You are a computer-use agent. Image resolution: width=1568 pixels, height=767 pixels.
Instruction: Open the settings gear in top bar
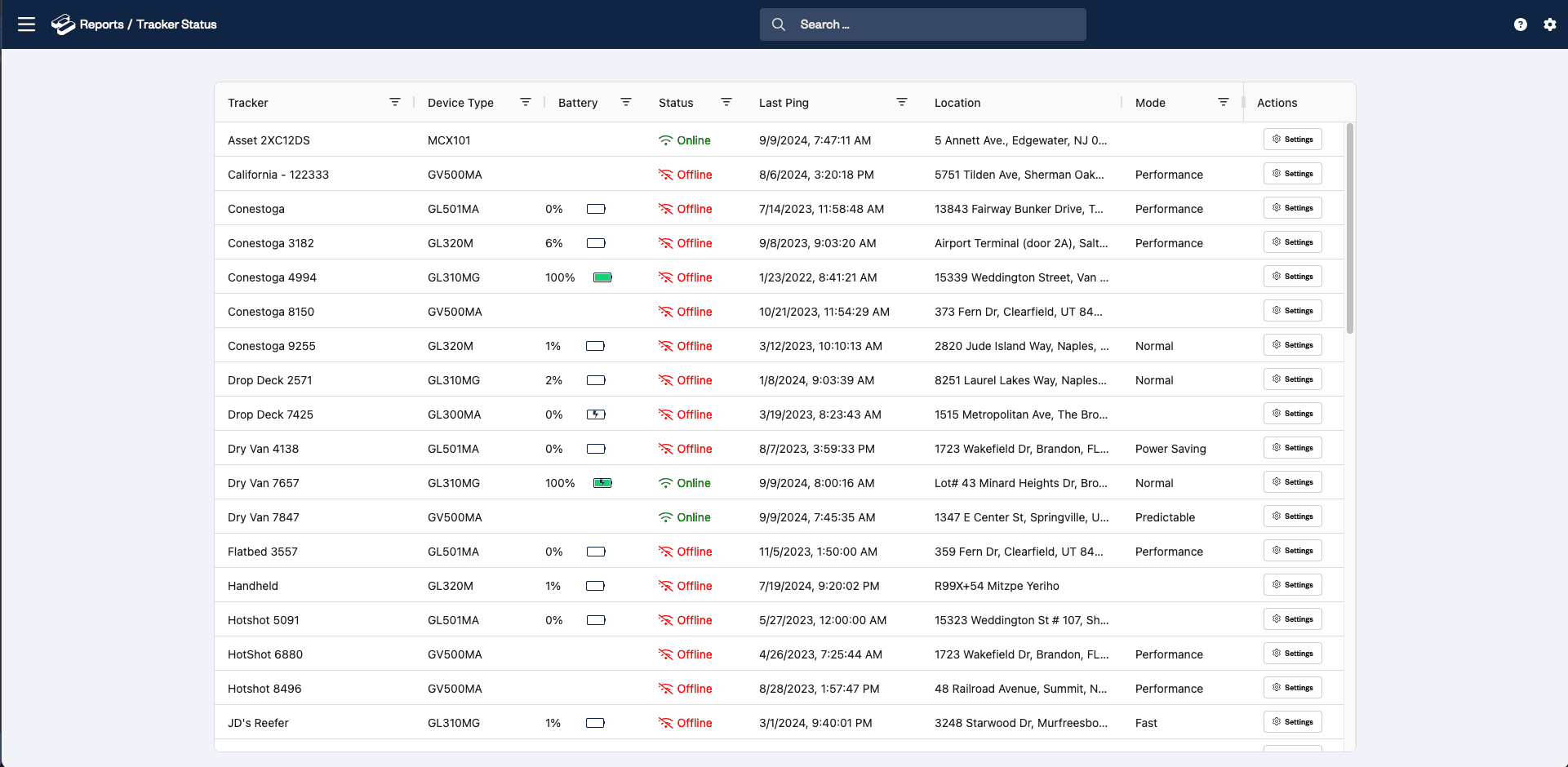tap(1549, 24)
